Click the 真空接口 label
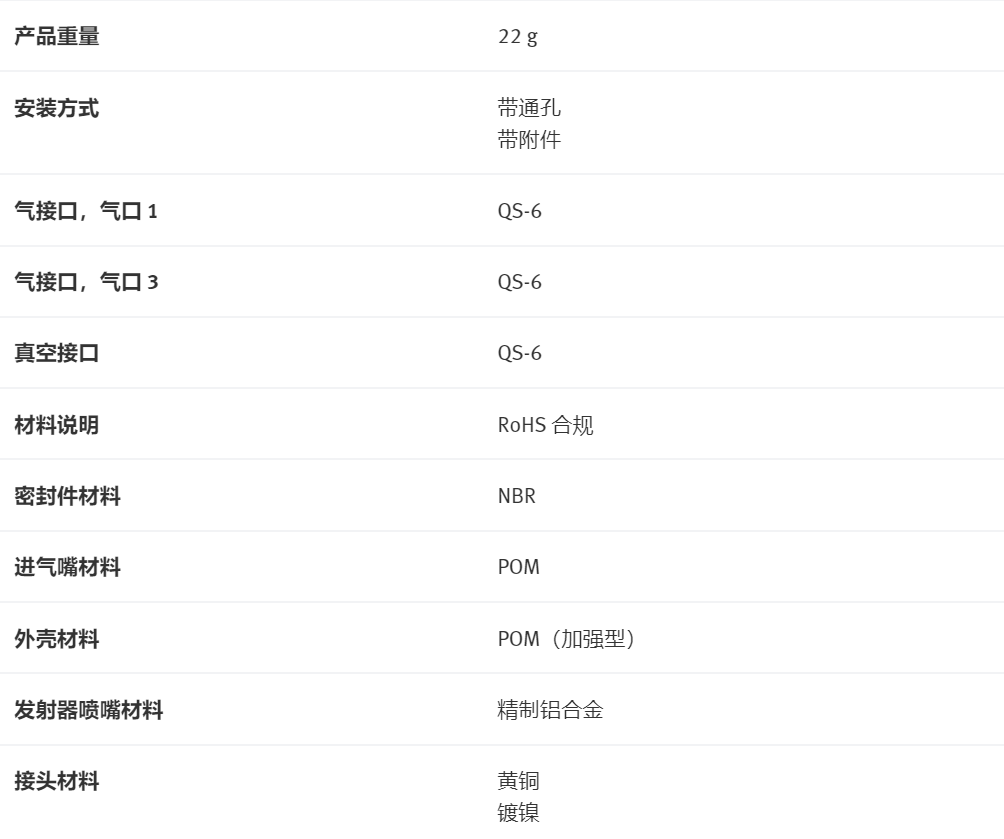This screenshot has height=839, width=1004. [57, 353]
